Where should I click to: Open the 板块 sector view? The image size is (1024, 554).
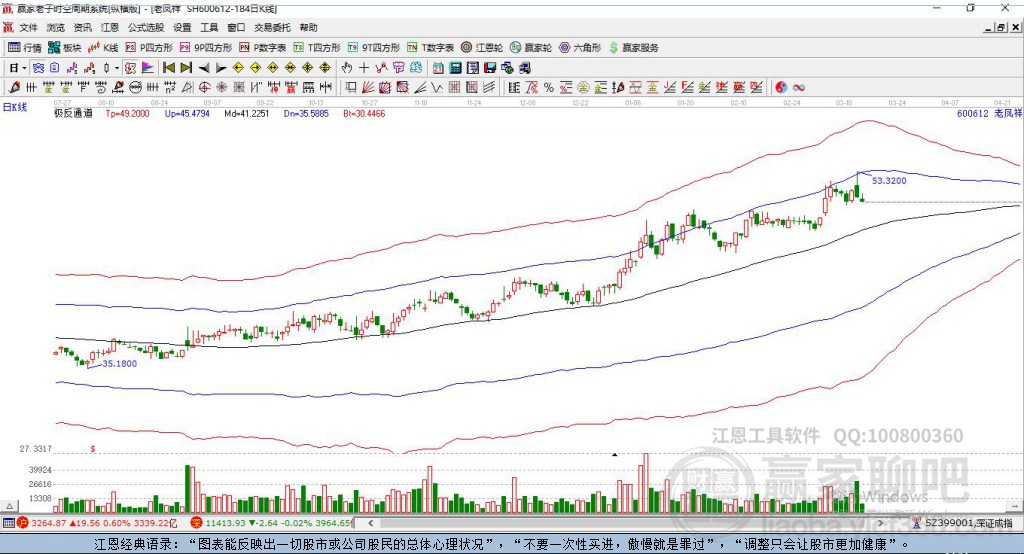tap(65, 48)
